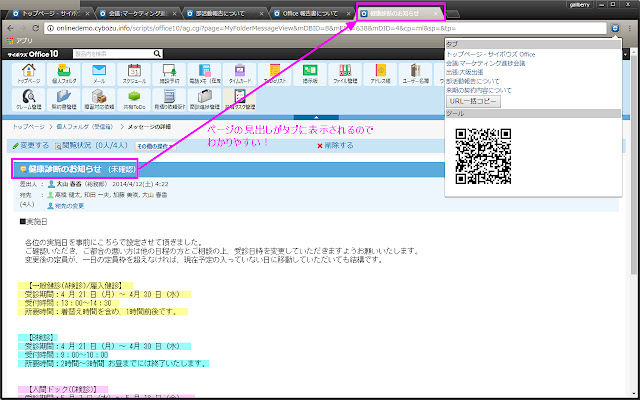This screenshot has height=400, width=640.
Task: Click the アプリ bookmarks apps shortcut
Action: [20, 41]
